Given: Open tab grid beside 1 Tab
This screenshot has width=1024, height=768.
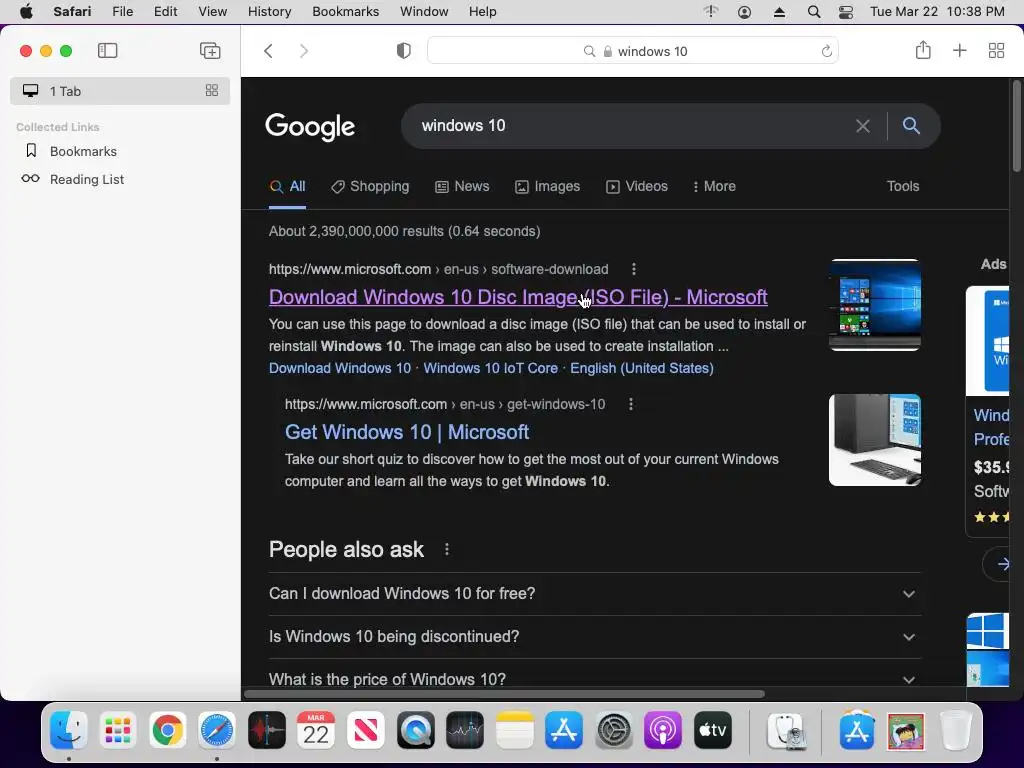Looking at the screenshot, I should tap(212, 91).
